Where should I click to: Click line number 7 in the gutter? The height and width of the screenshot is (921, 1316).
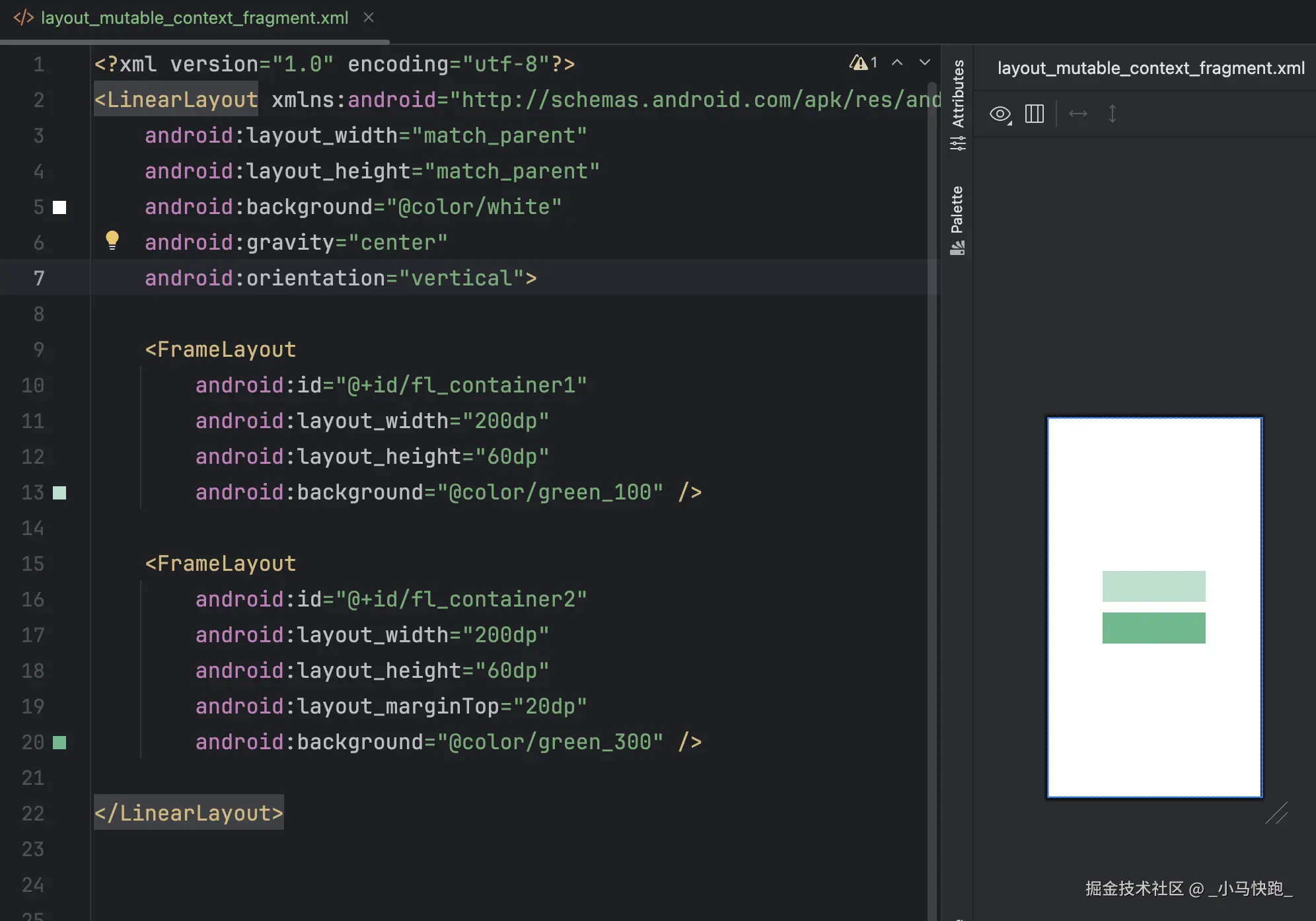pyautogui.click(x=39, y=278)
